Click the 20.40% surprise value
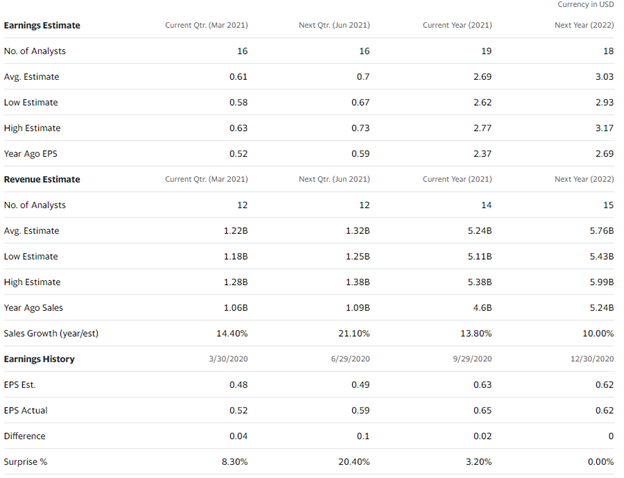 [x=352, y=461]
